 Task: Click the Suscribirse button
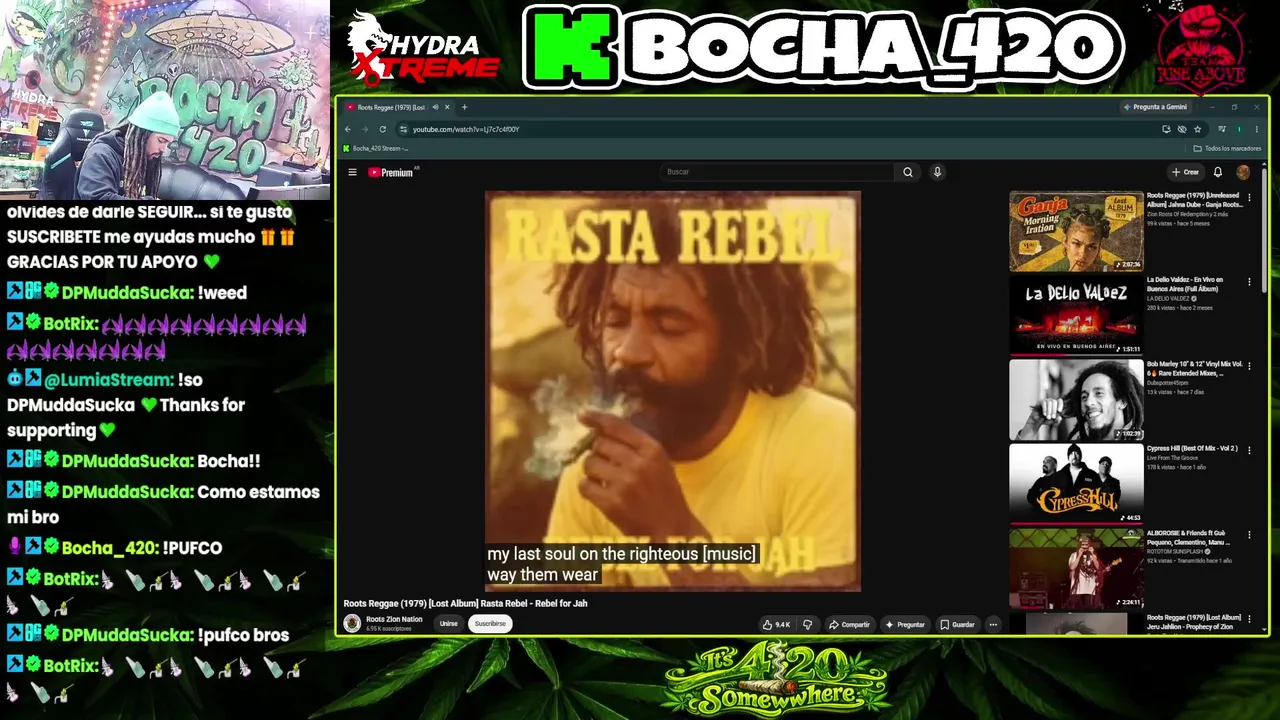(490, 624)
